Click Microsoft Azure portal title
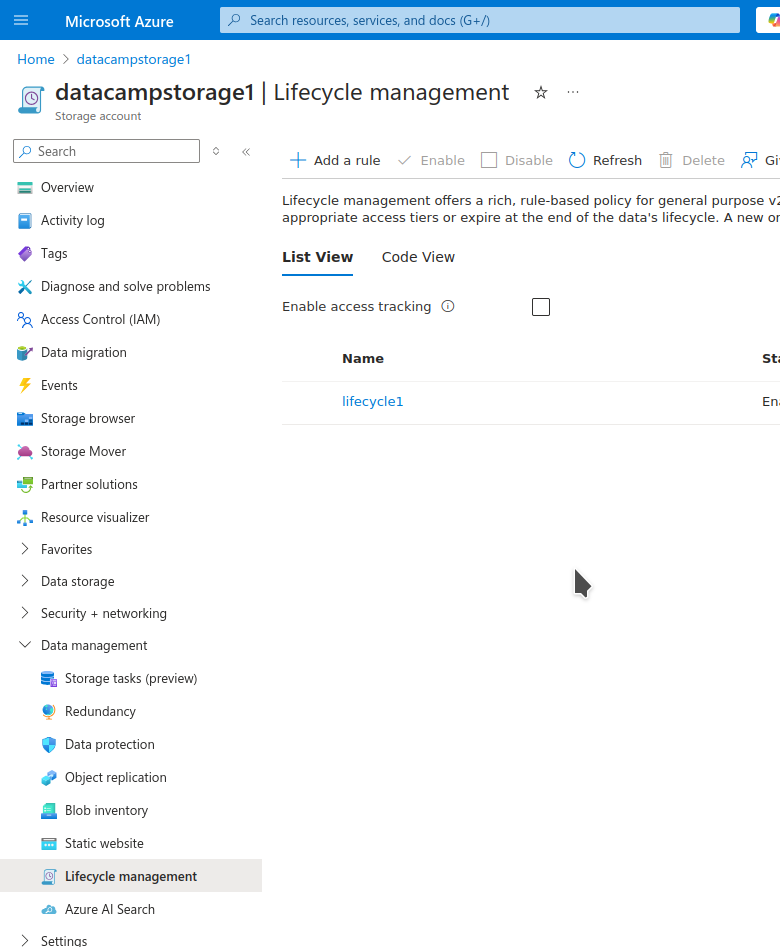Screen dimensions: 780x947 [x=119, y=21]
